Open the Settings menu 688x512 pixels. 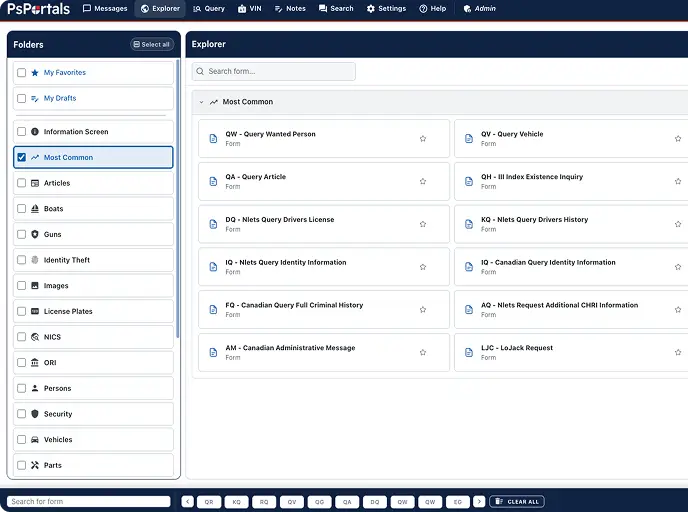(386, 8)
